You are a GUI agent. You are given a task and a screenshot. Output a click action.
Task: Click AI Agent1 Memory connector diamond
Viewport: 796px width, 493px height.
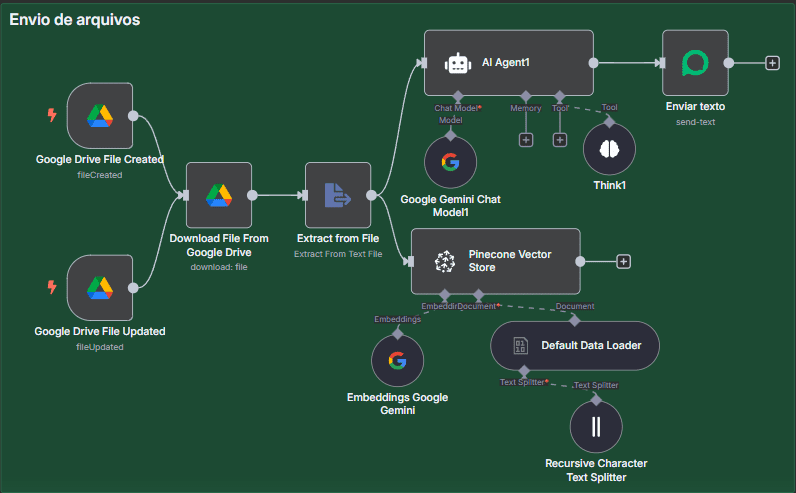point(526,96)
